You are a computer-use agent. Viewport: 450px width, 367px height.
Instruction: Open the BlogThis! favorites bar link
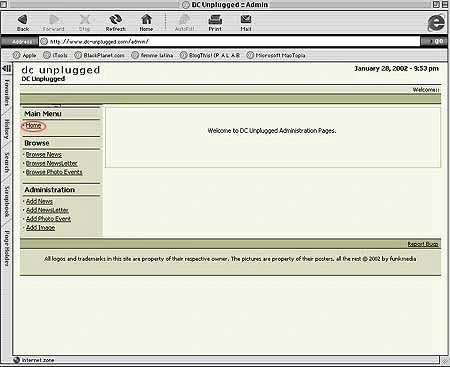(x=210, y=55)
